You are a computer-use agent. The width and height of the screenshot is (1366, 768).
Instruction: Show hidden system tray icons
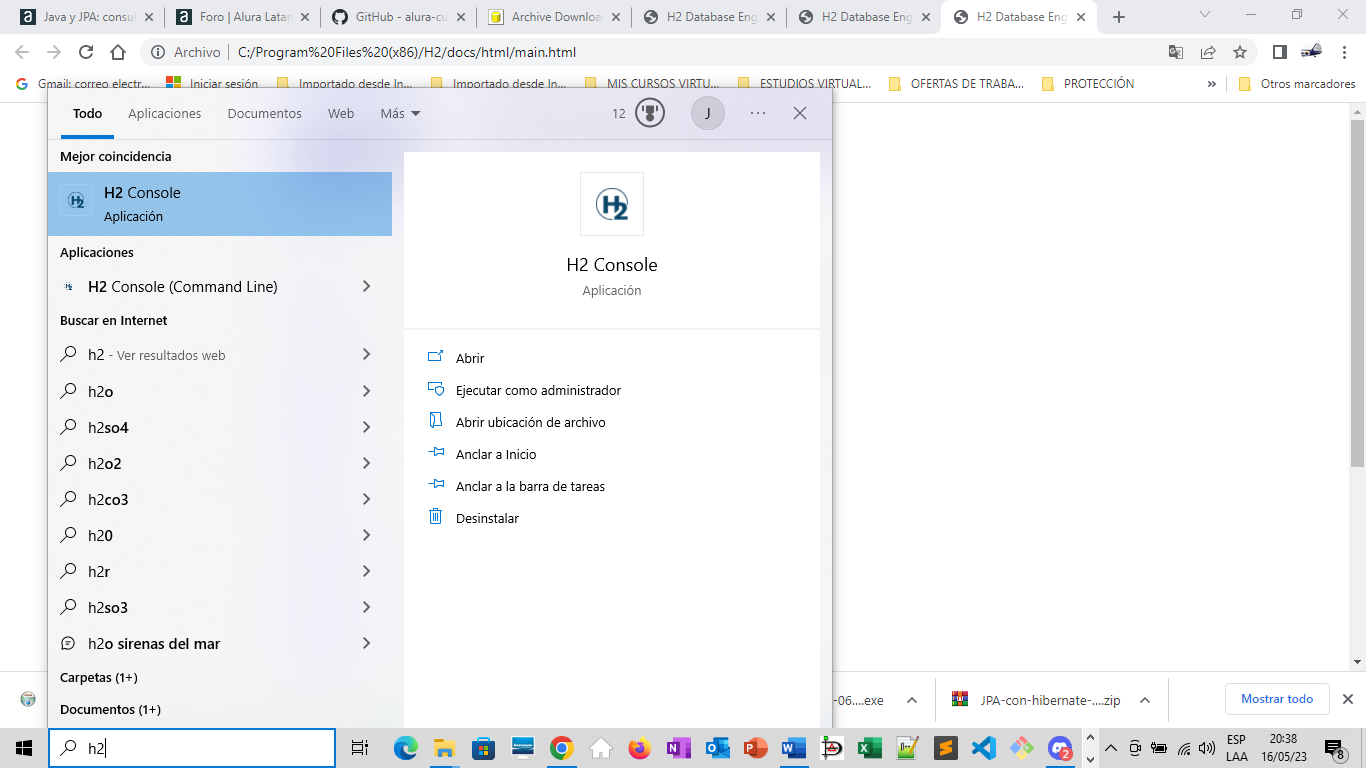[1110, 748]
